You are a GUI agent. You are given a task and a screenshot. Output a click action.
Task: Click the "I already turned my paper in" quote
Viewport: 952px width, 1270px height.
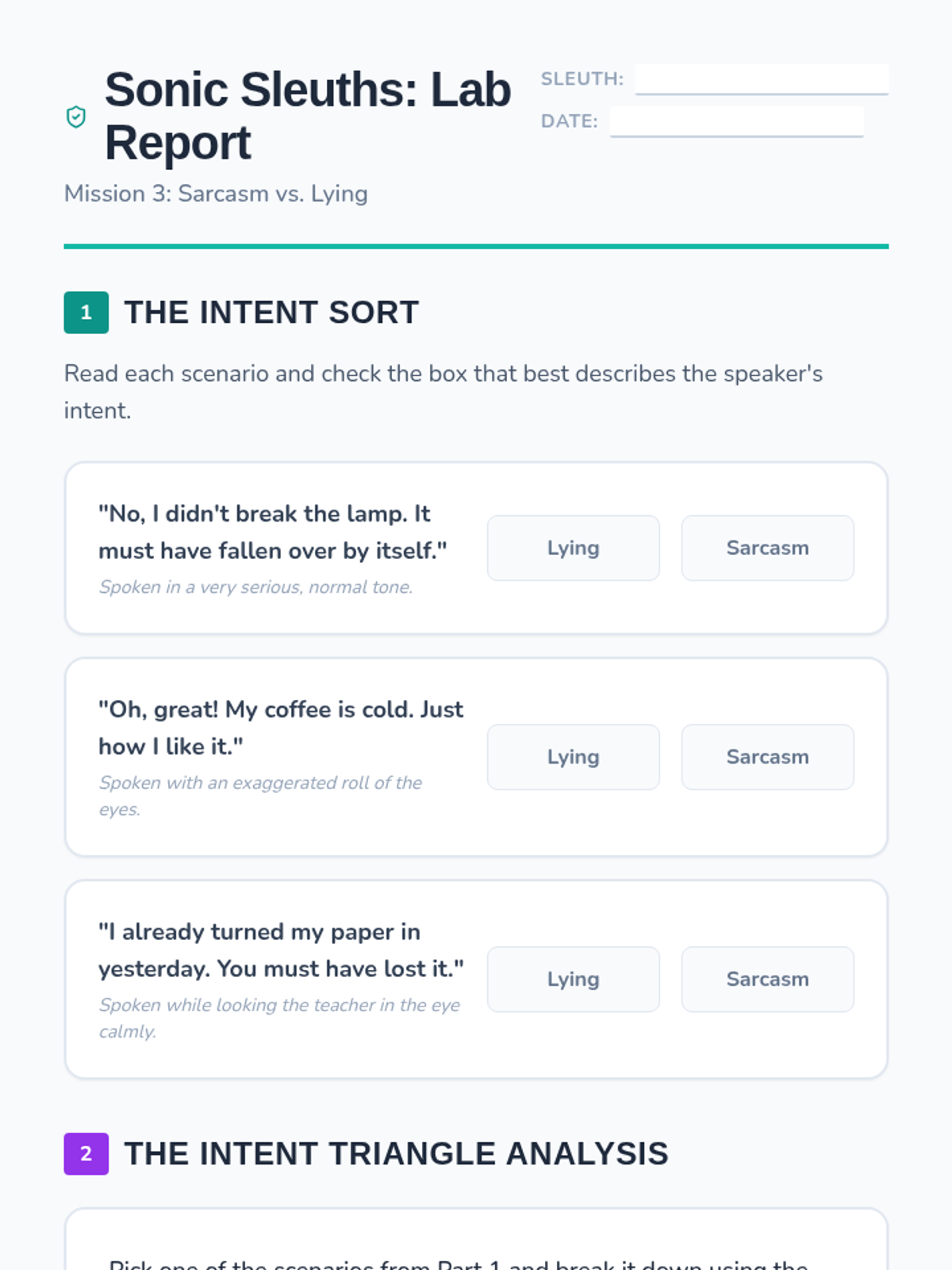[280, 950]
